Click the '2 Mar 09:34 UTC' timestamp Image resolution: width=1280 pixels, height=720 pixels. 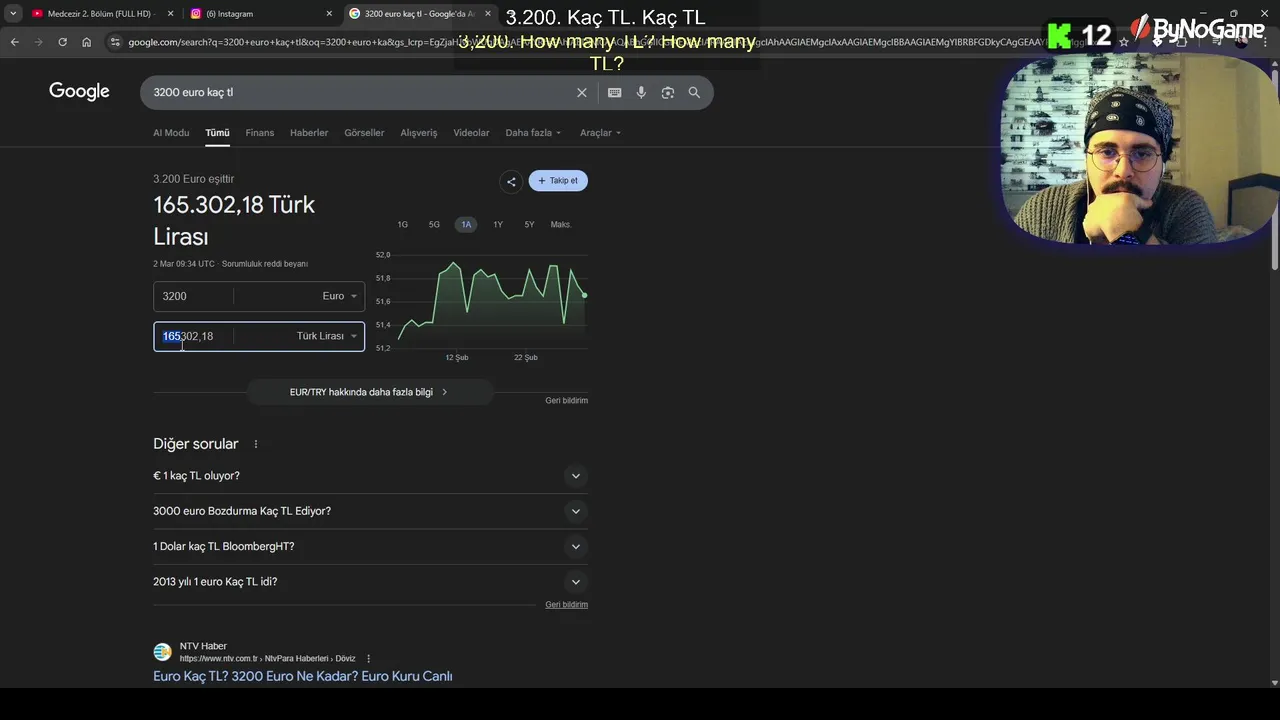click(184, 264)
